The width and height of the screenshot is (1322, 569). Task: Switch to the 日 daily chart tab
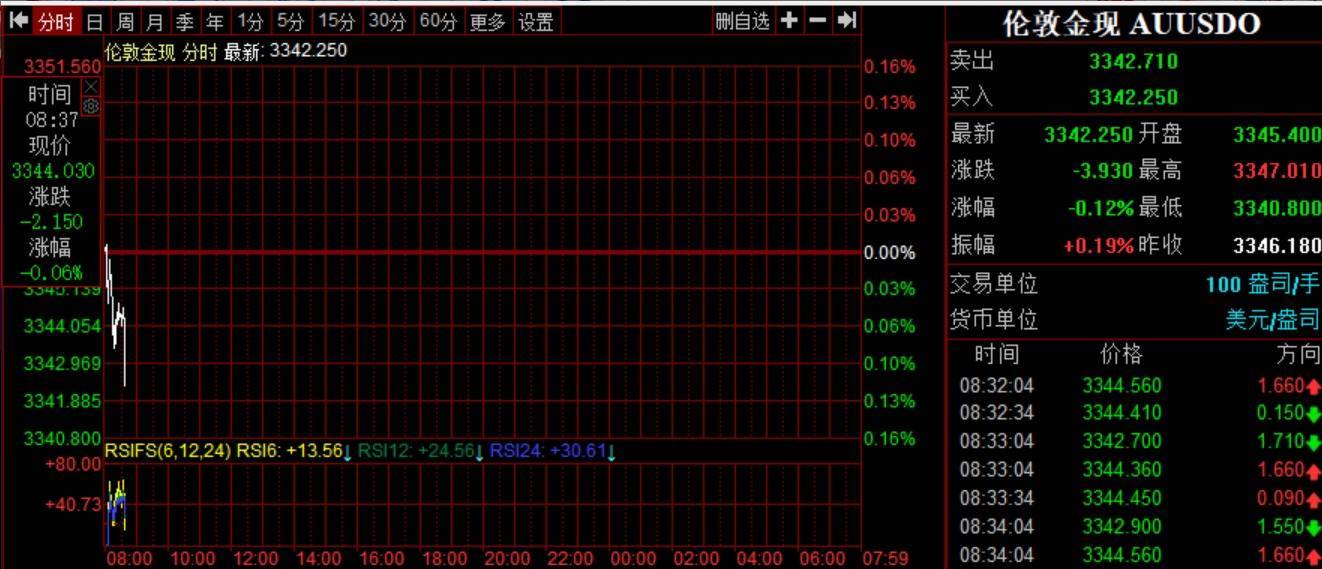pyautogui.click(x=94, y=21)
